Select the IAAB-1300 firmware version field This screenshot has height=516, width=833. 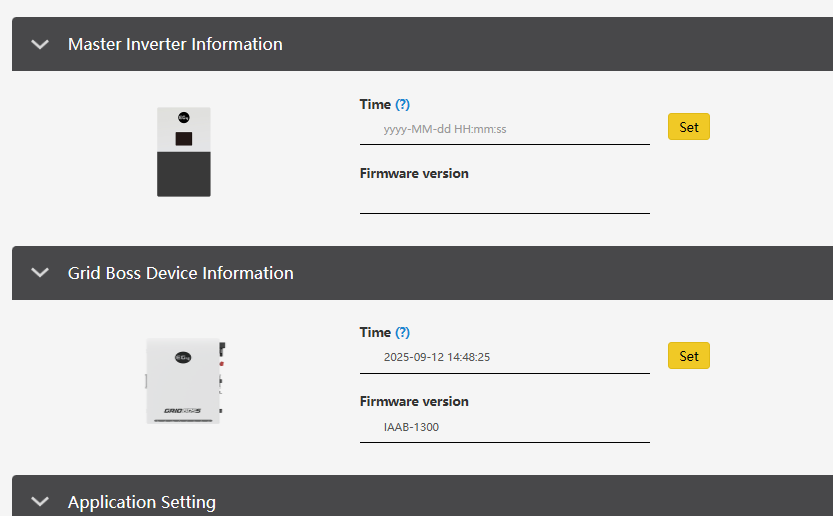(x=505, y=427)
